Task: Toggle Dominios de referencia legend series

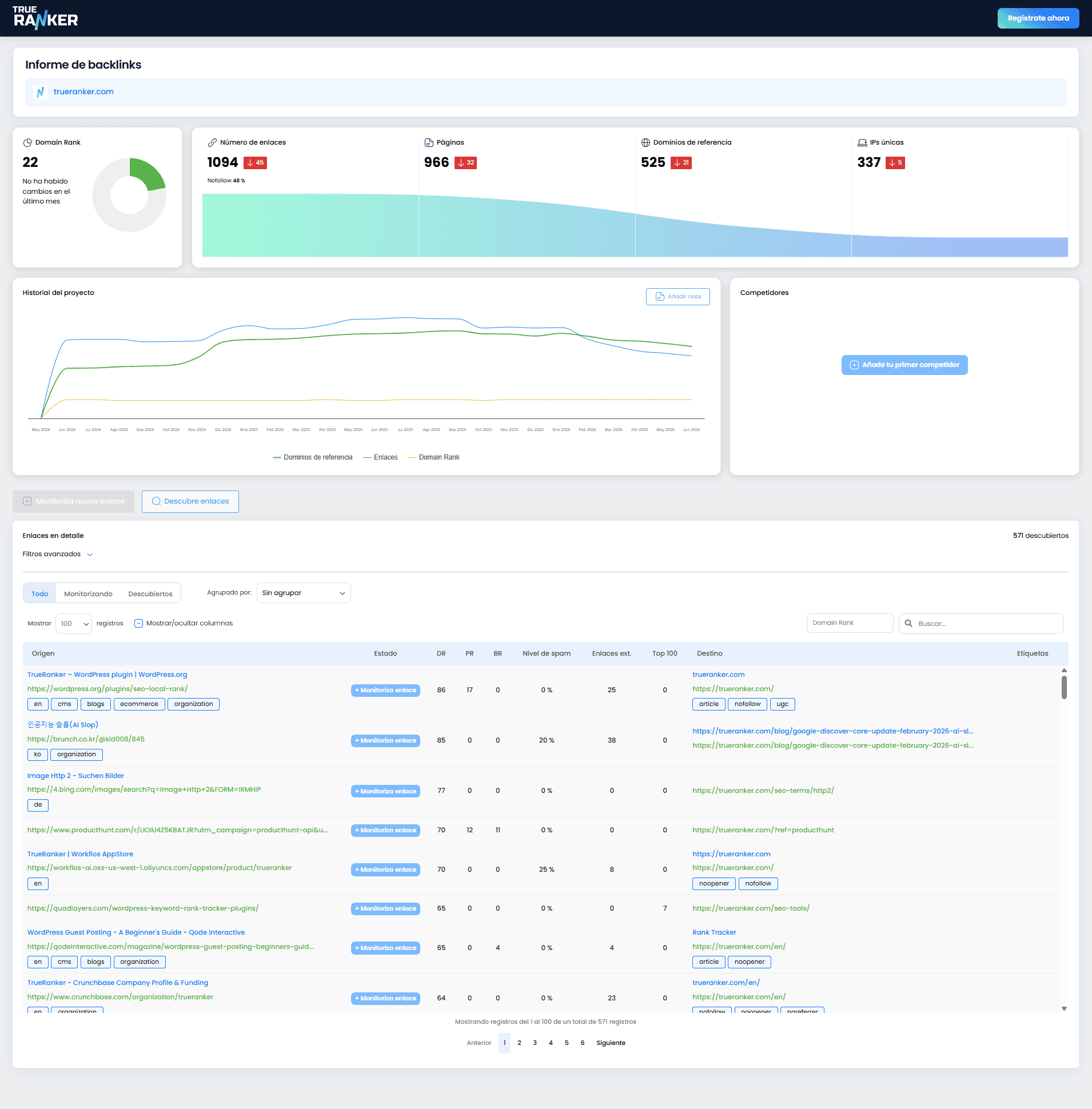Action: coord(313,457)
